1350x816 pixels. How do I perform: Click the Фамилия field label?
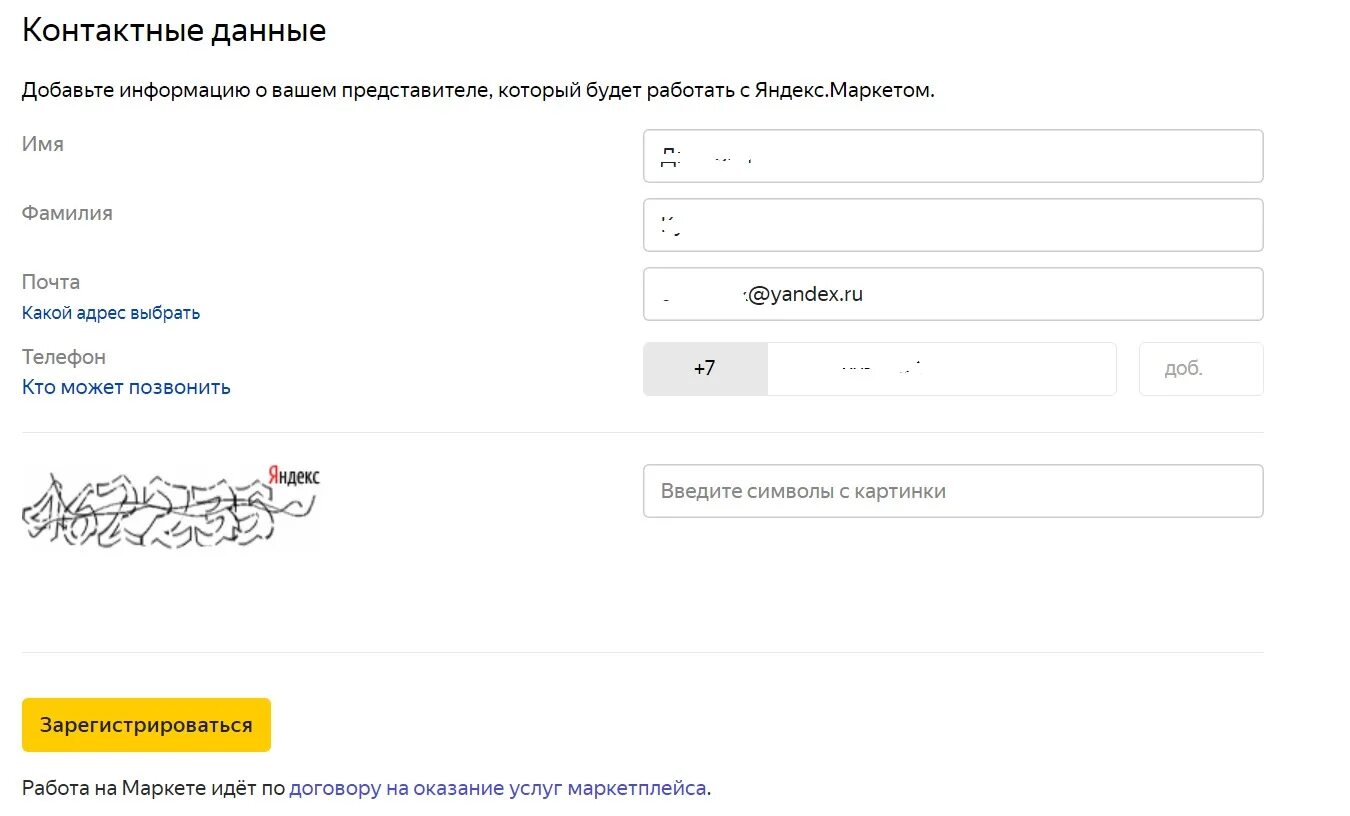(67, 213)
